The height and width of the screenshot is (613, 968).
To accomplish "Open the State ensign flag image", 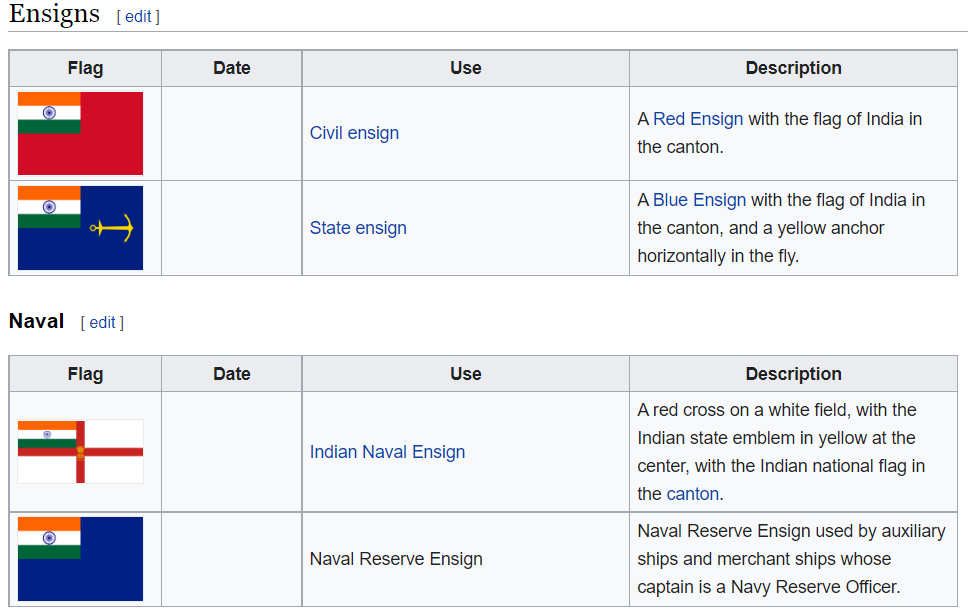I will pos(80,228).
